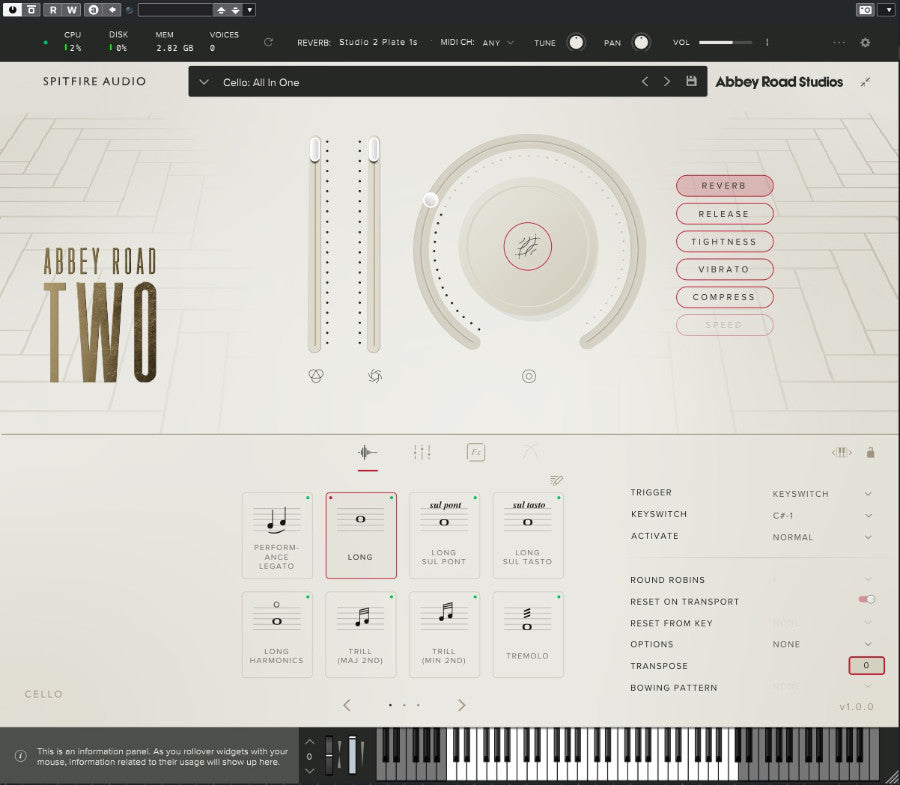
Task: Open the Options None dropdown
Action: (822, 644)
